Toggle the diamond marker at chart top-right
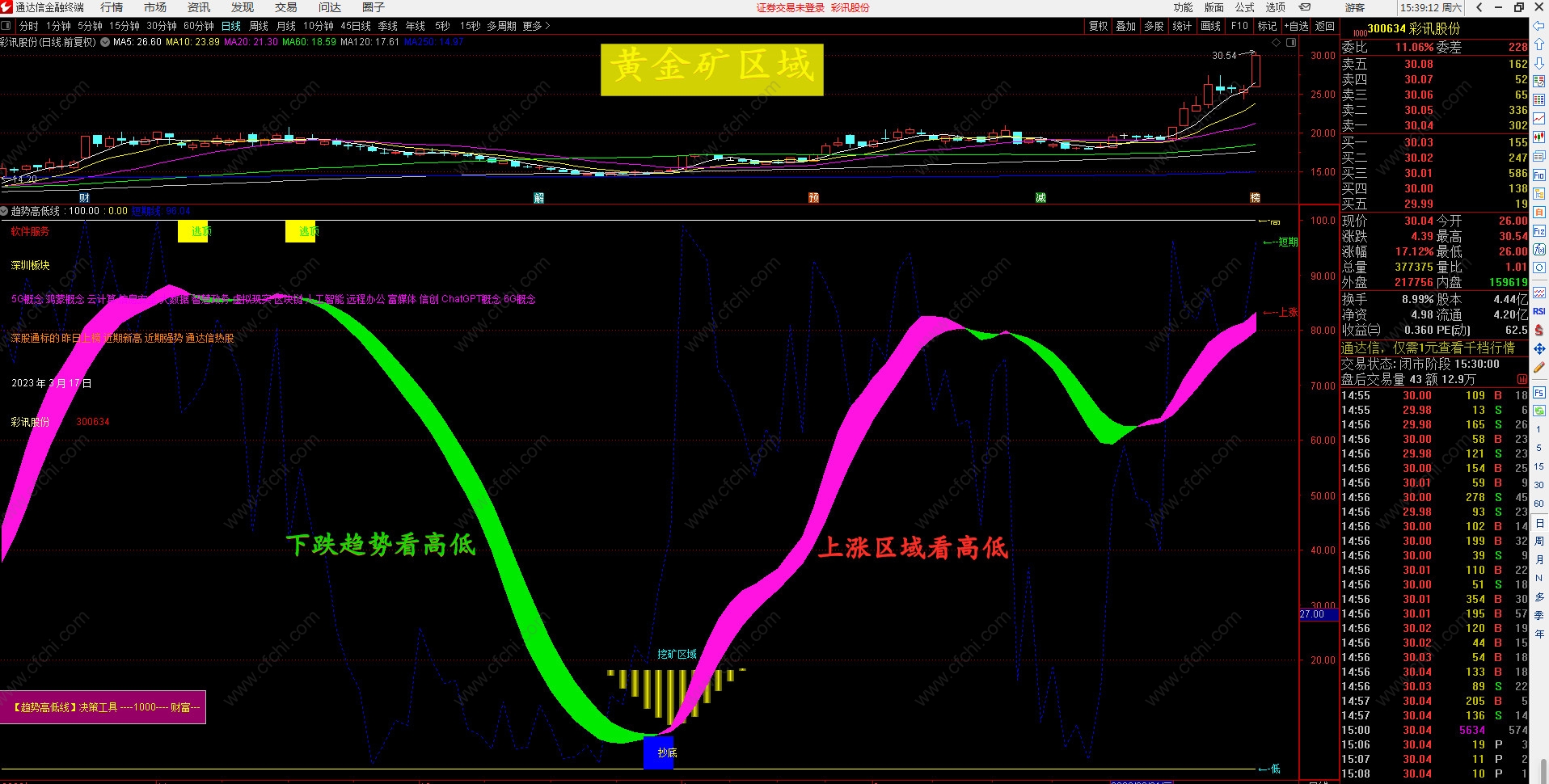The image size is (1549, 784). point(1277,43)
